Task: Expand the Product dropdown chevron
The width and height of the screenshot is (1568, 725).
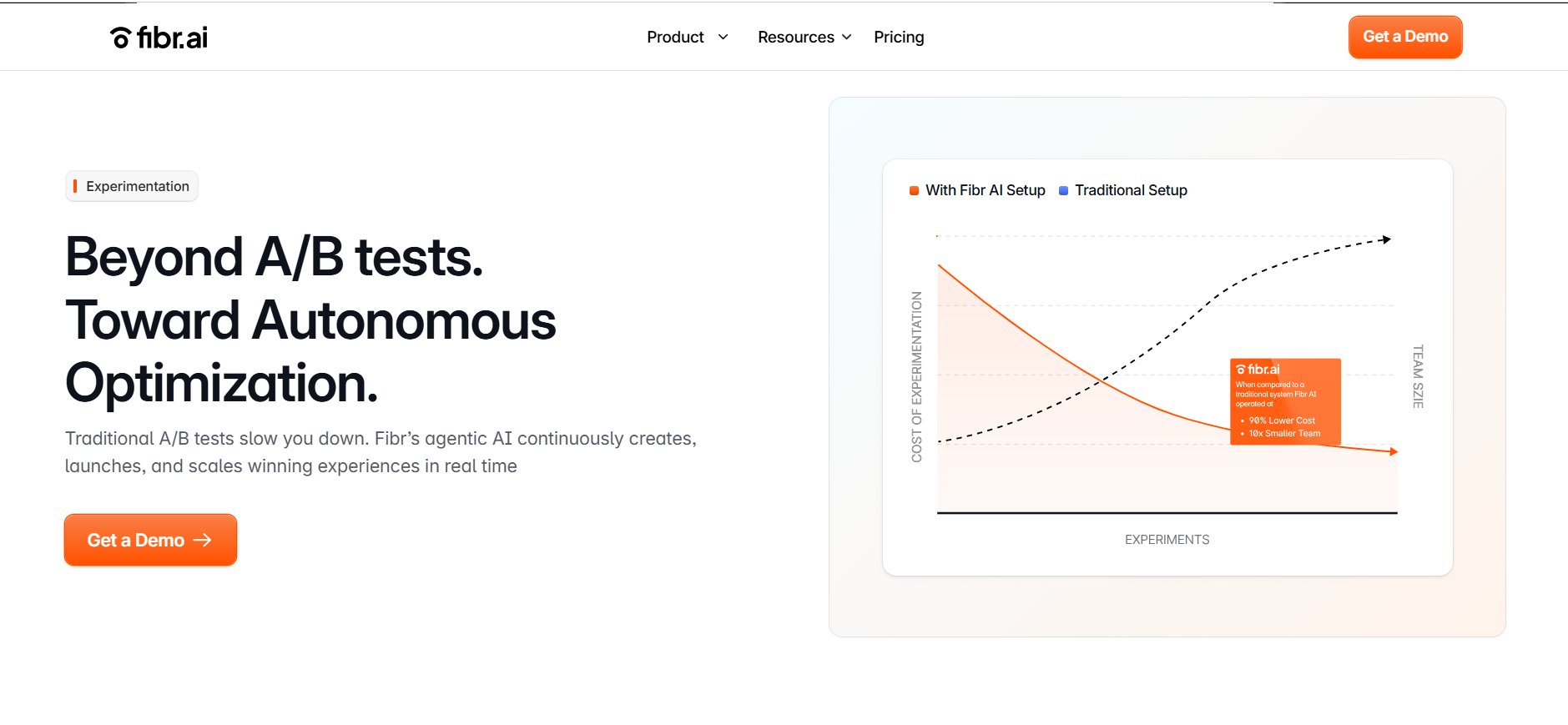Action: click(723, 37)
